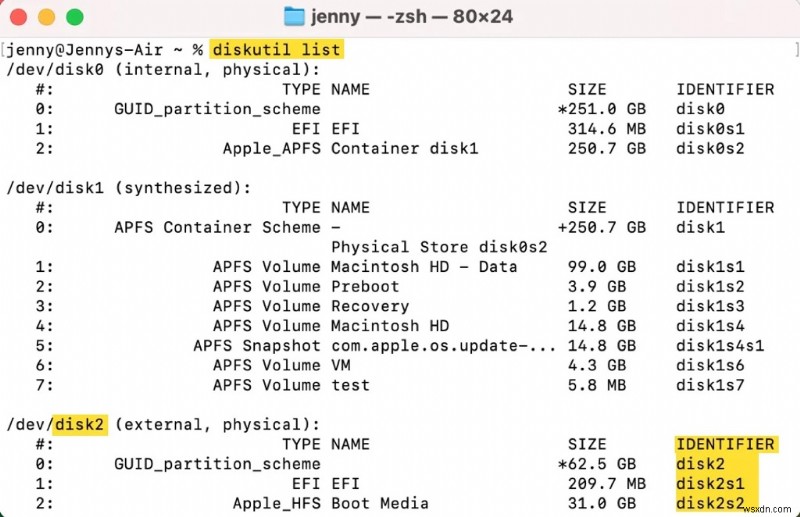This screenshot has width=800, height=517.
Task: Click 'APFS Snapshot' type text
Action: 257,346
